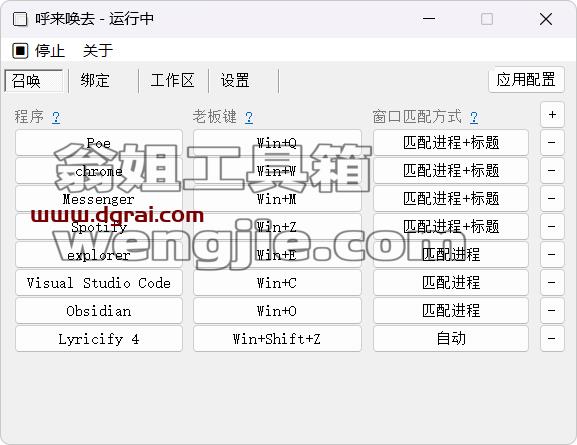Screen dimensions: 577x445
Task: Click the help question mark beside 程序
Action: pyautogui.click(x=56, y=117)
